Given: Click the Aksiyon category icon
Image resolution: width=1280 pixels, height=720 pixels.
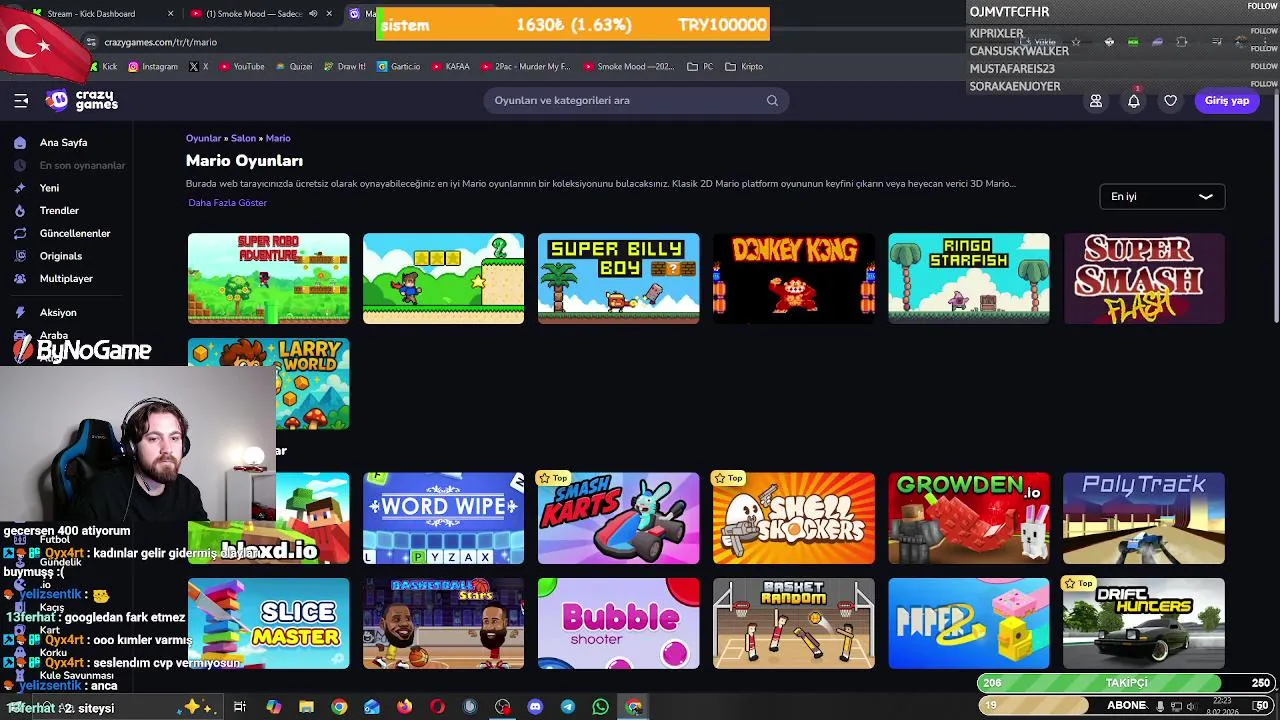Looking at the screenshot, I should coord(20,313).
